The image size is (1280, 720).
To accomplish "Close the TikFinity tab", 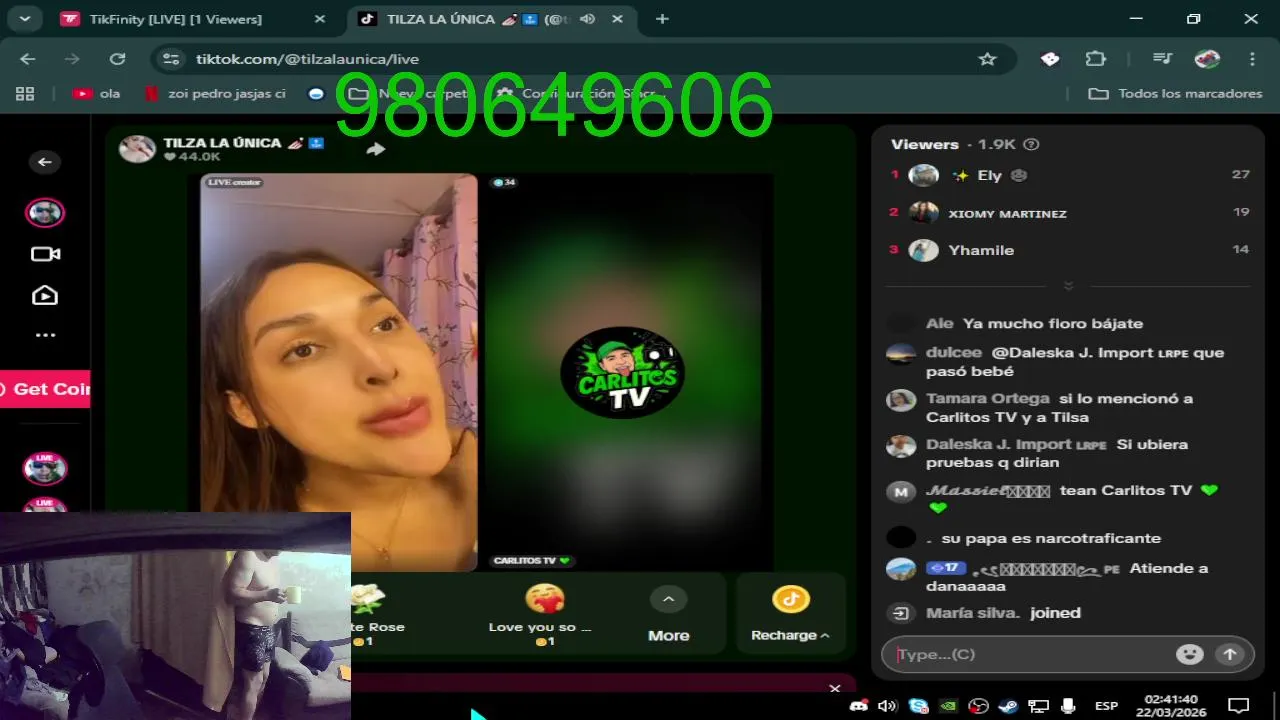I will click(319, 19).
